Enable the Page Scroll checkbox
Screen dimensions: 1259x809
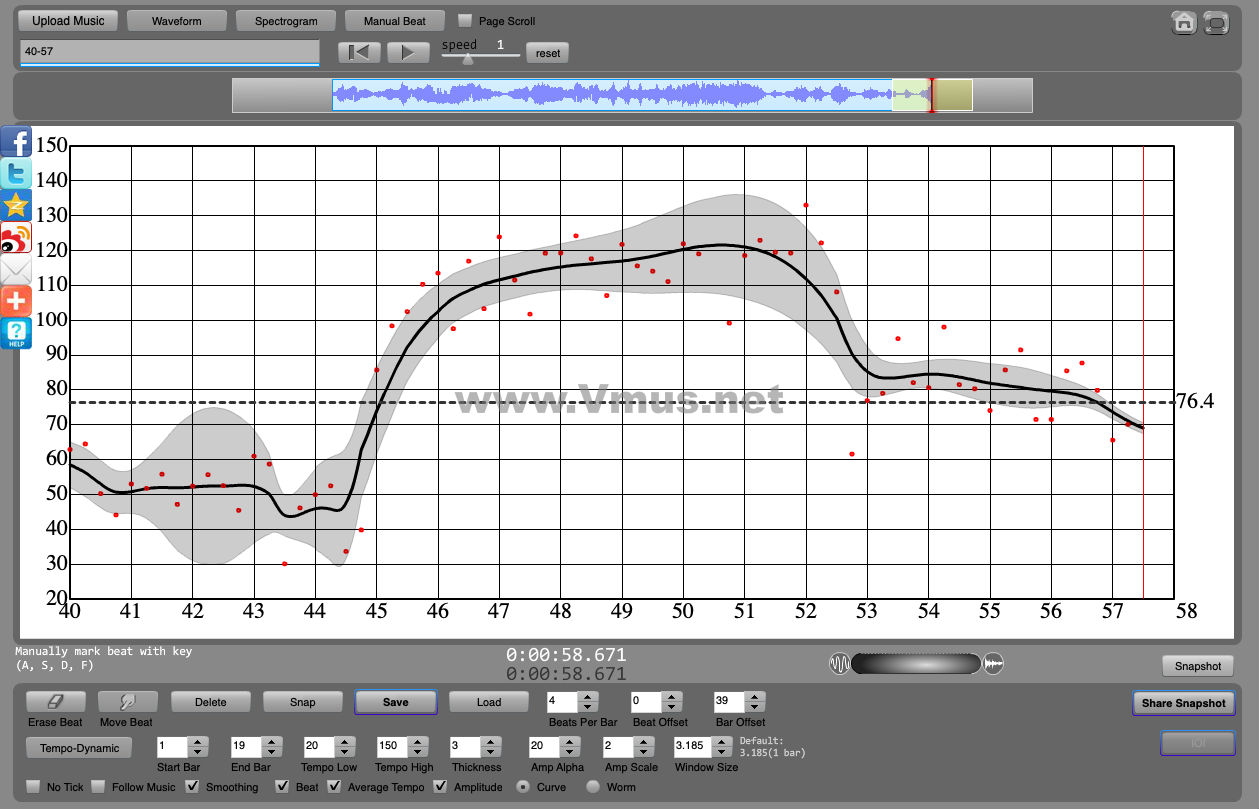465,21
